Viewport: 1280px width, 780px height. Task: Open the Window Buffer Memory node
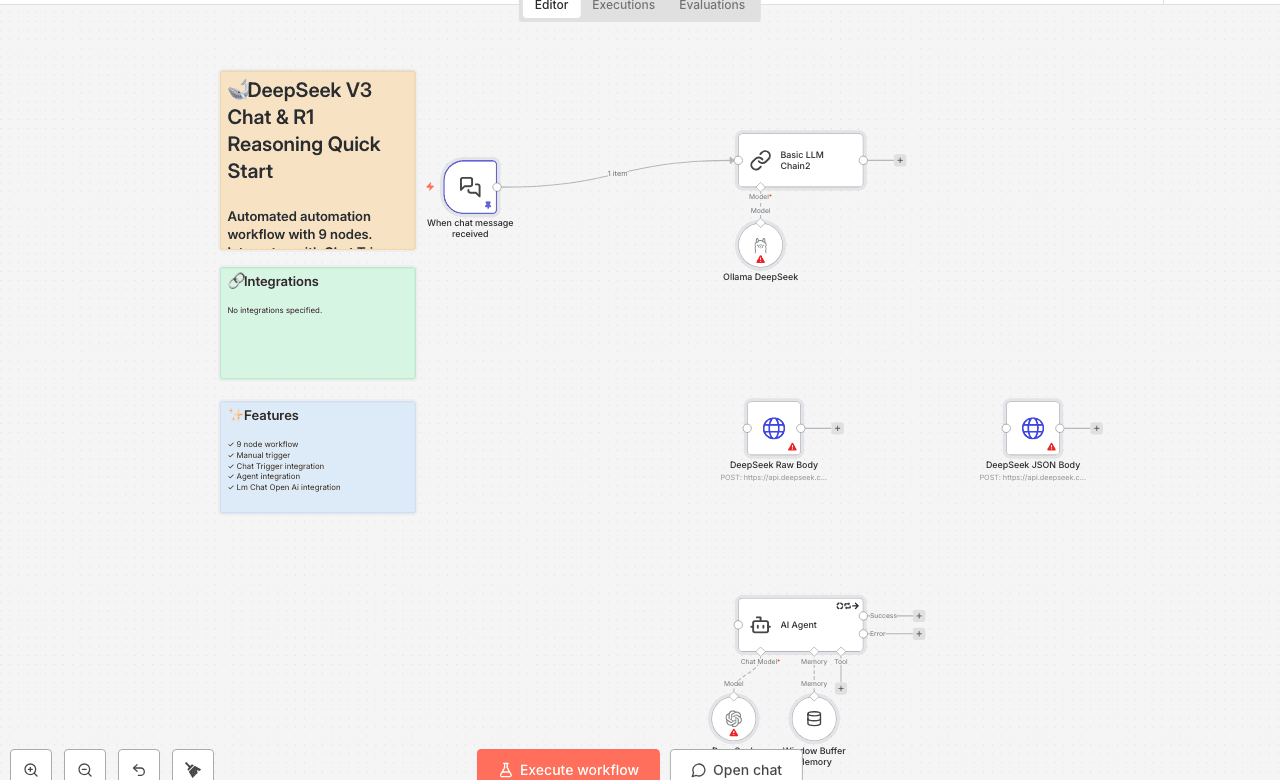814,717
